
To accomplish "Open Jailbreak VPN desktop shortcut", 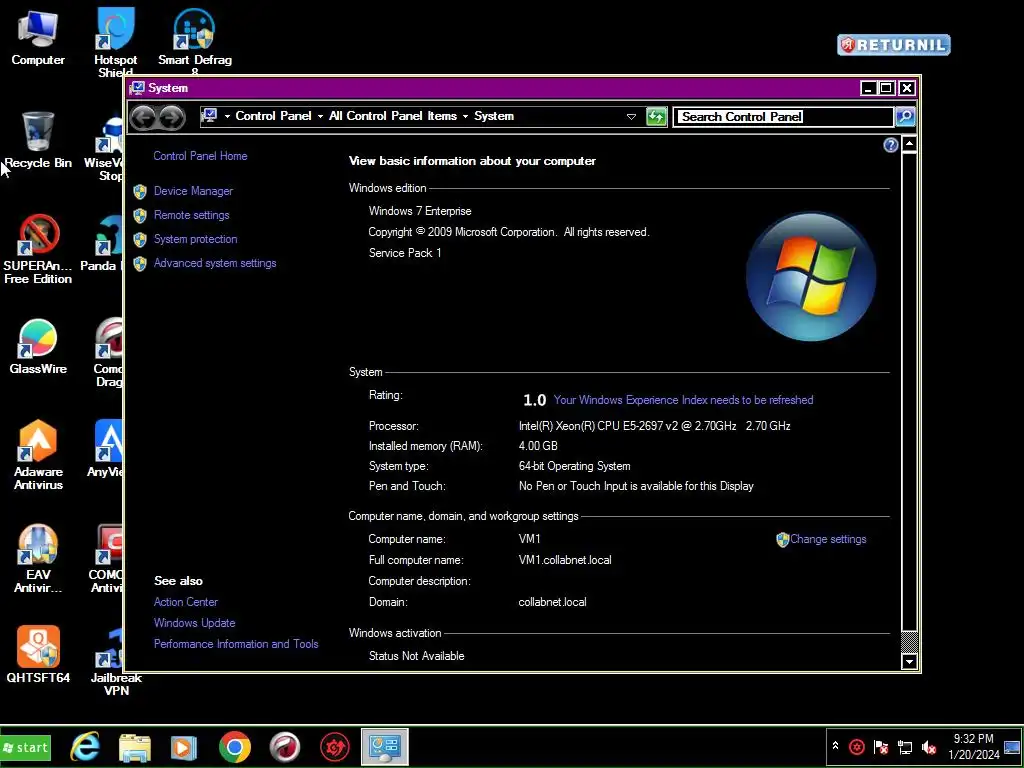I will click(x=116, y=662).
